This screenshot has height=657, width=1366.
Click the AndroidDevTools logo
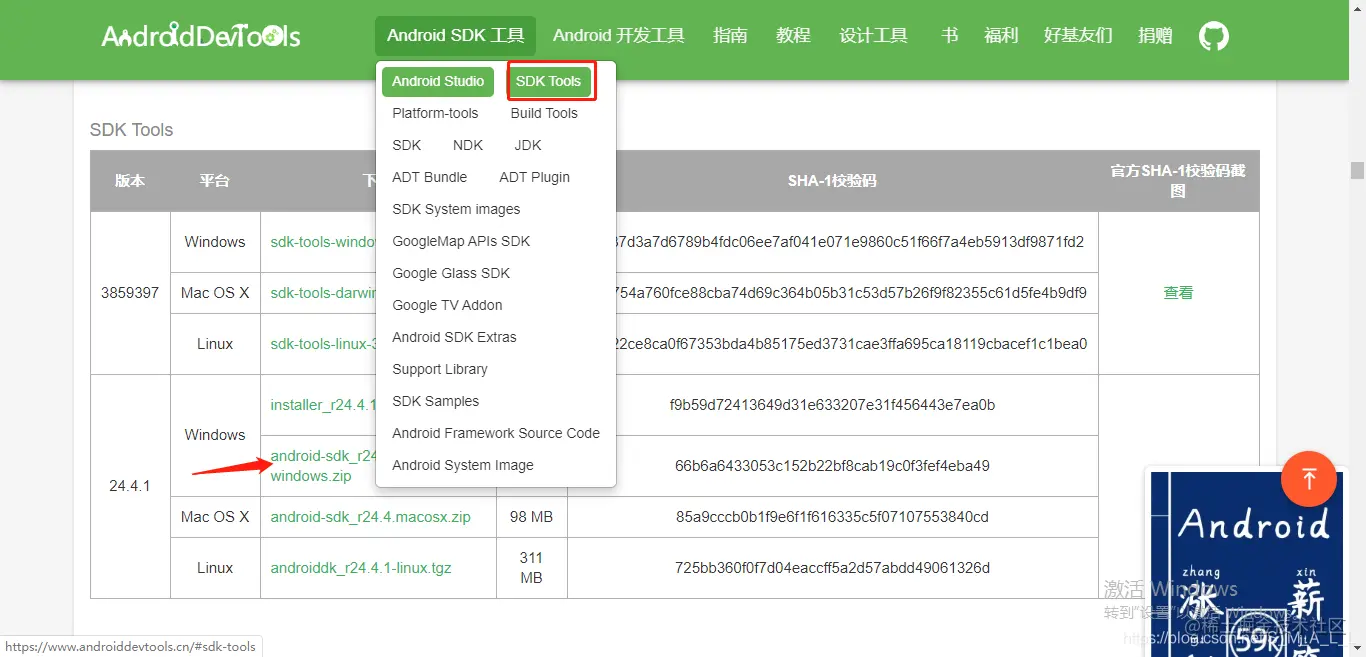click(201, 36)
